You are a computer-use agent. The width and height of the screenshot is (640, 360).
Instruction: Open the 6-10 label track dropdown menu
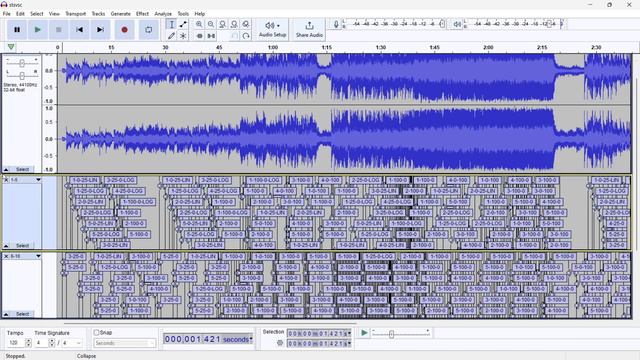pos(38,256)
